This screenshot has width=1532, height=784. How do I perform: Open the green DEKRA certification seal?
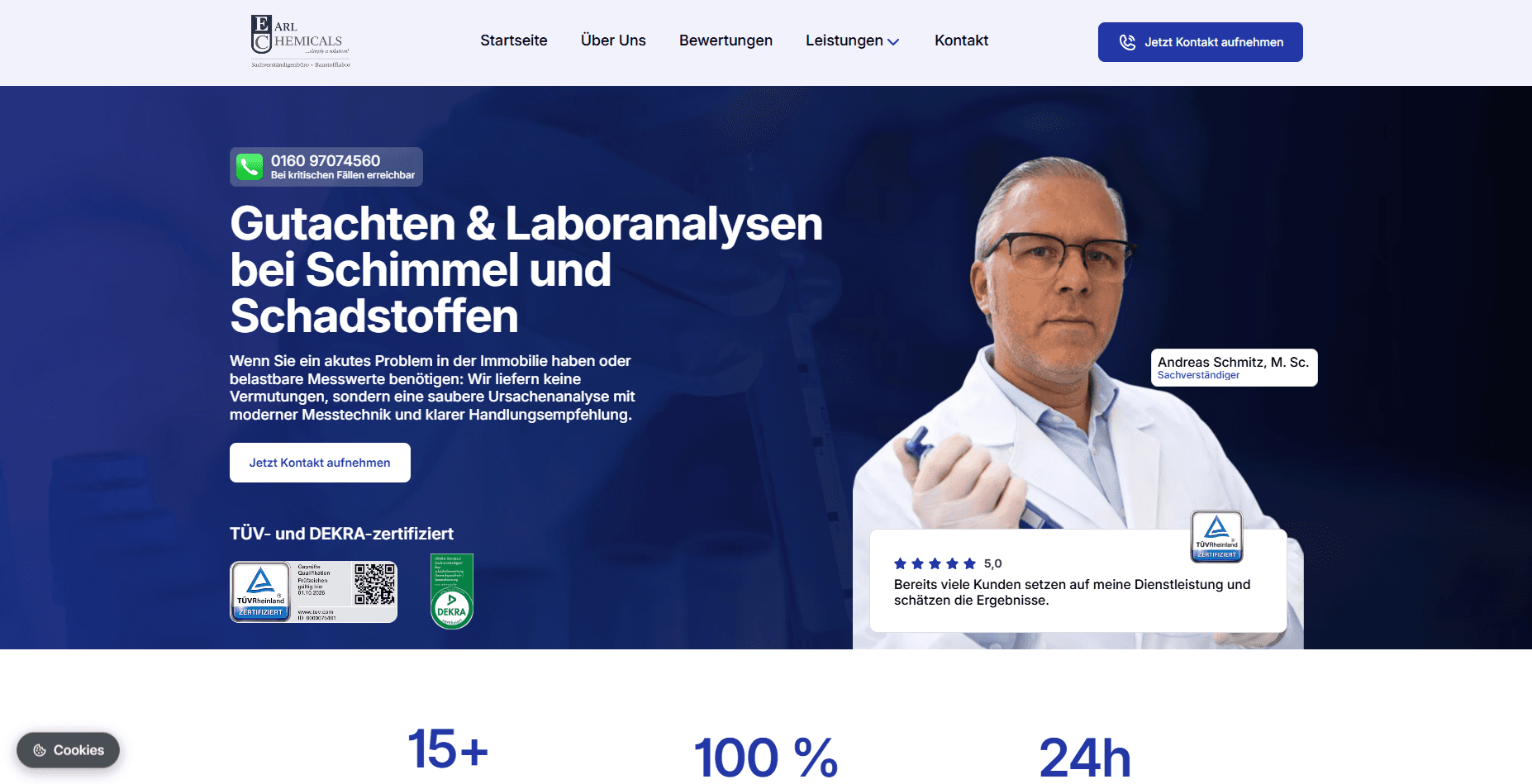[452, 592]
